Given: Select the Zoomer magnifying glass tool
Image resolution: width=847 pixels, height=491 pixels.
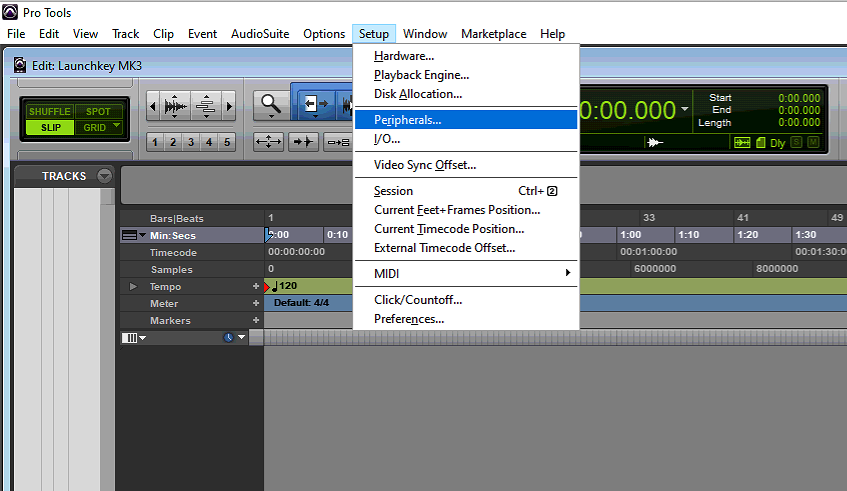Looking at the screenshot, I should pyautogui.click(x=271, y=105).
